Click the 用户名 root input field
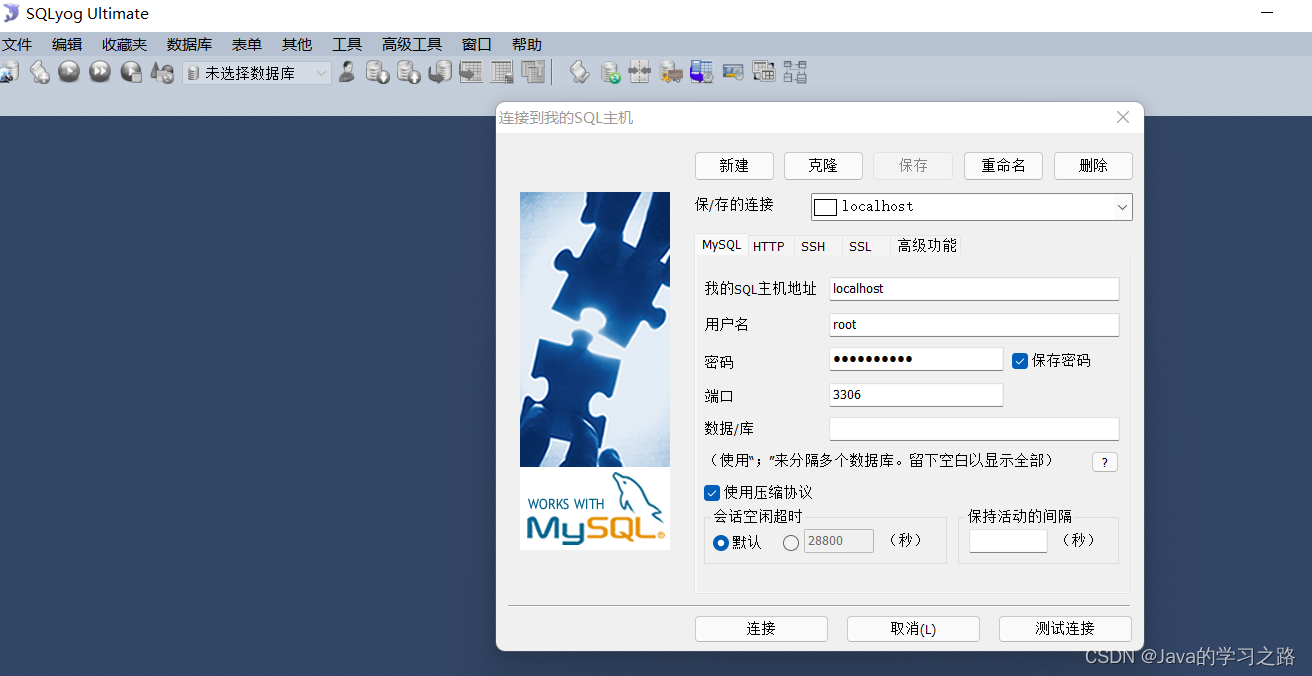The height and width of the screenshot is (676, 1312). click(x=974, y=325)
